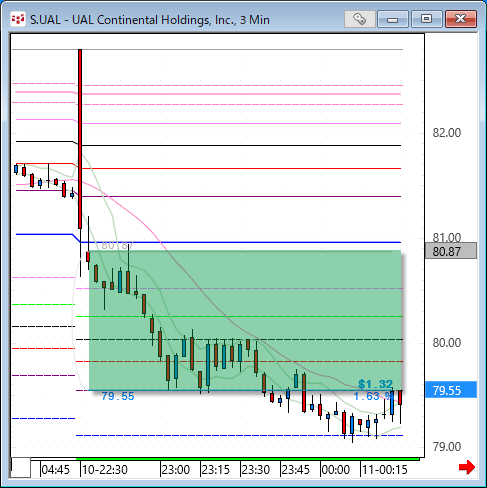The height and width of the screenshot is (488, 487).
Task: Click the 80.00 price scale value
Action: click(447, 343)
